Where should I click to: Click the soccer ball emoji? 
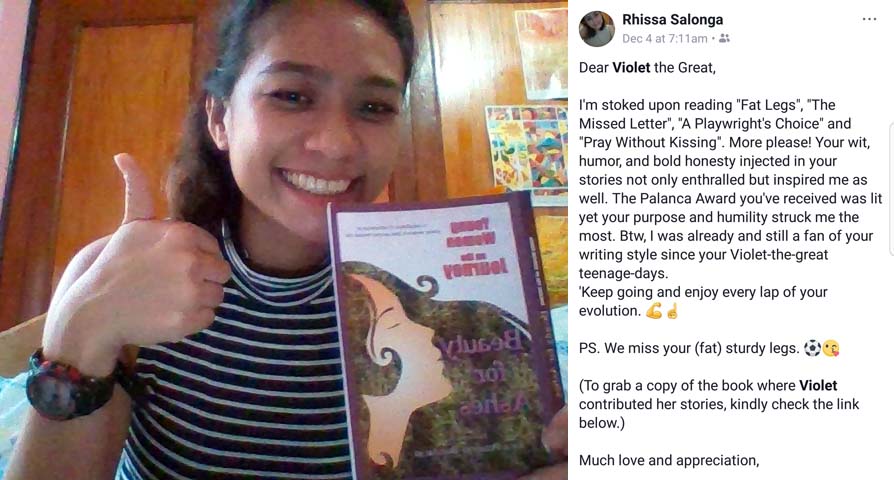pos(812,348)
